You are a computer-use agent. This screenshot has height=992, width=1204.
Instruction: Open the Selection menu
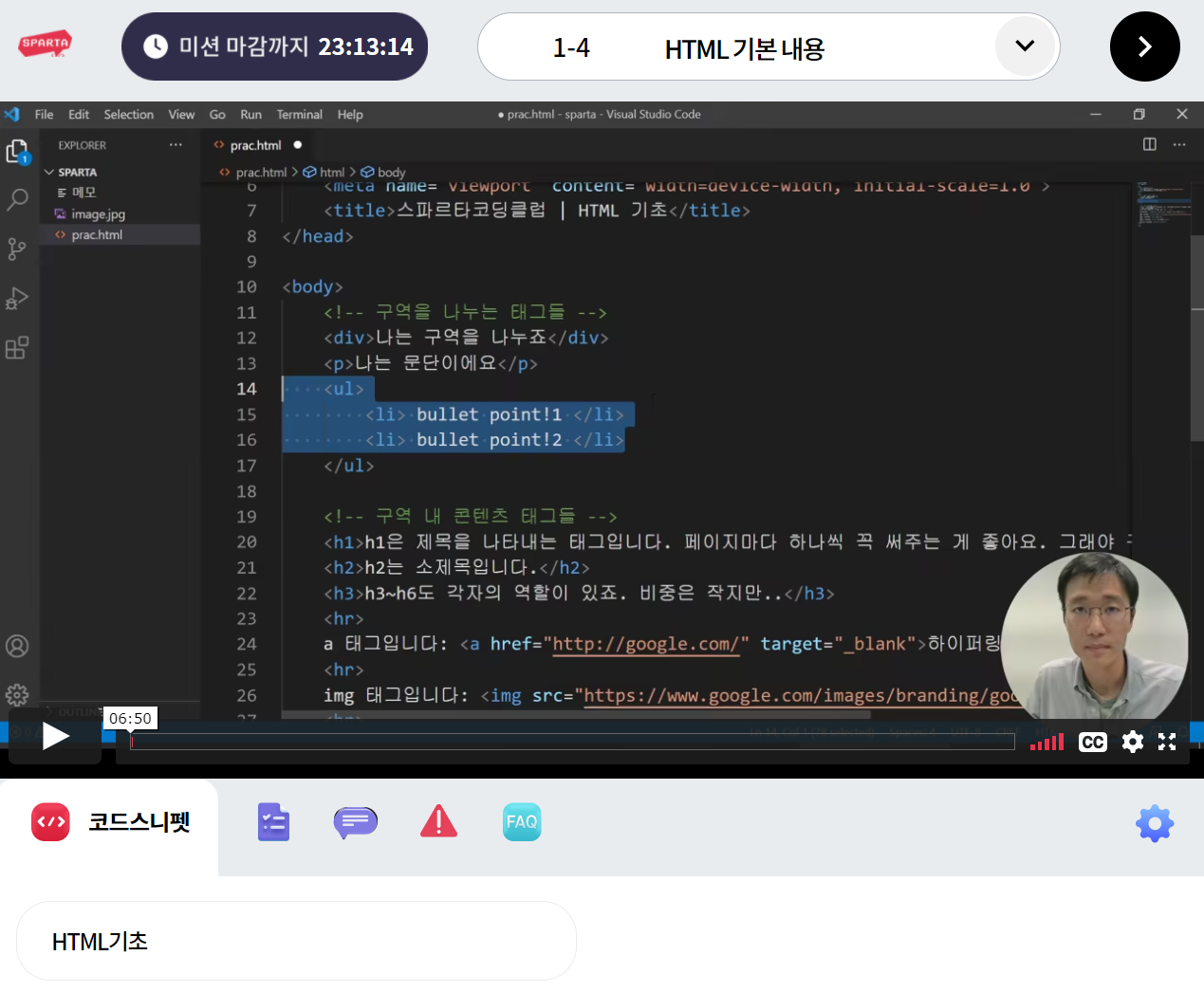129,115
